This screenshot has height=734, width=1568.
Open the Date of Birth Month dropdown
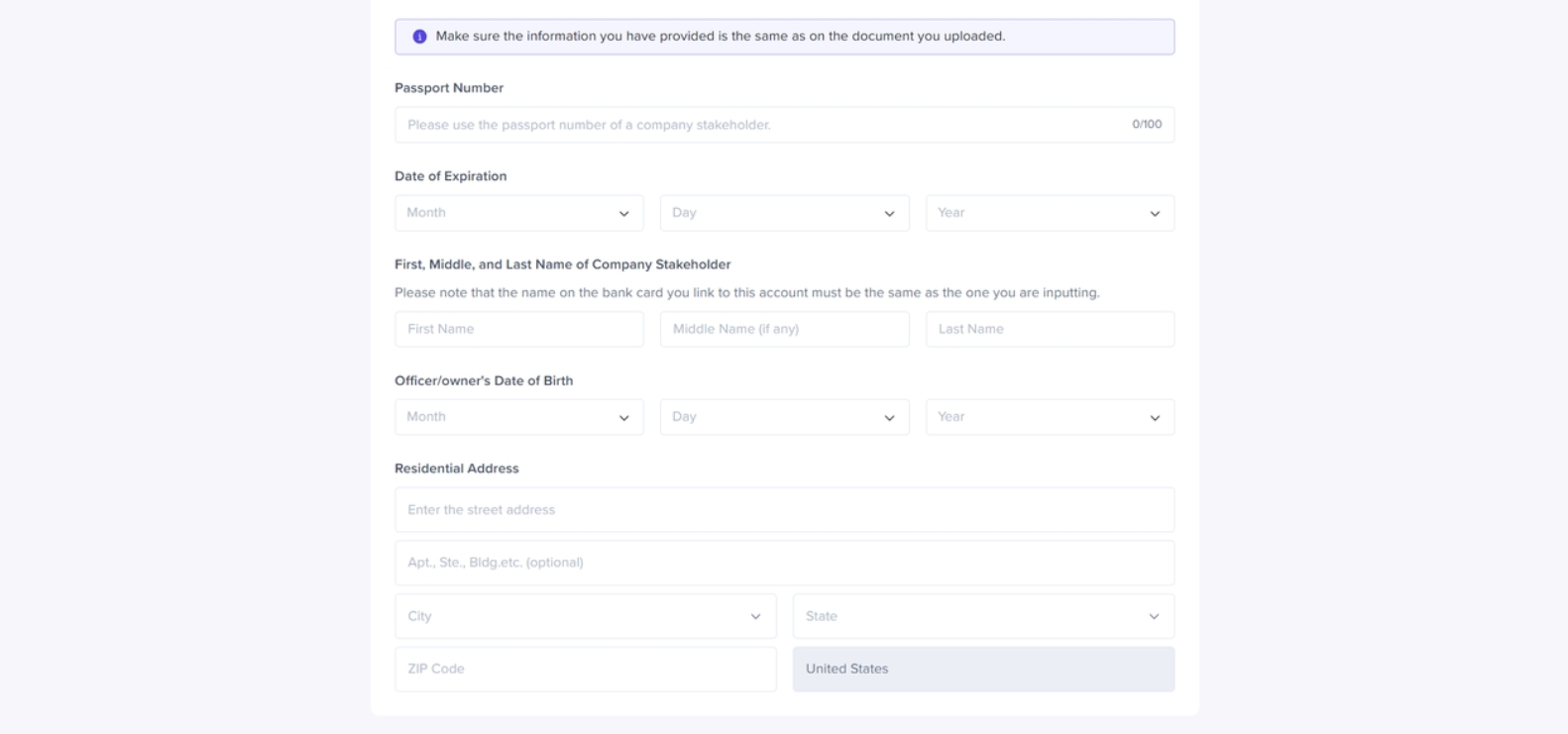(518, 417)
